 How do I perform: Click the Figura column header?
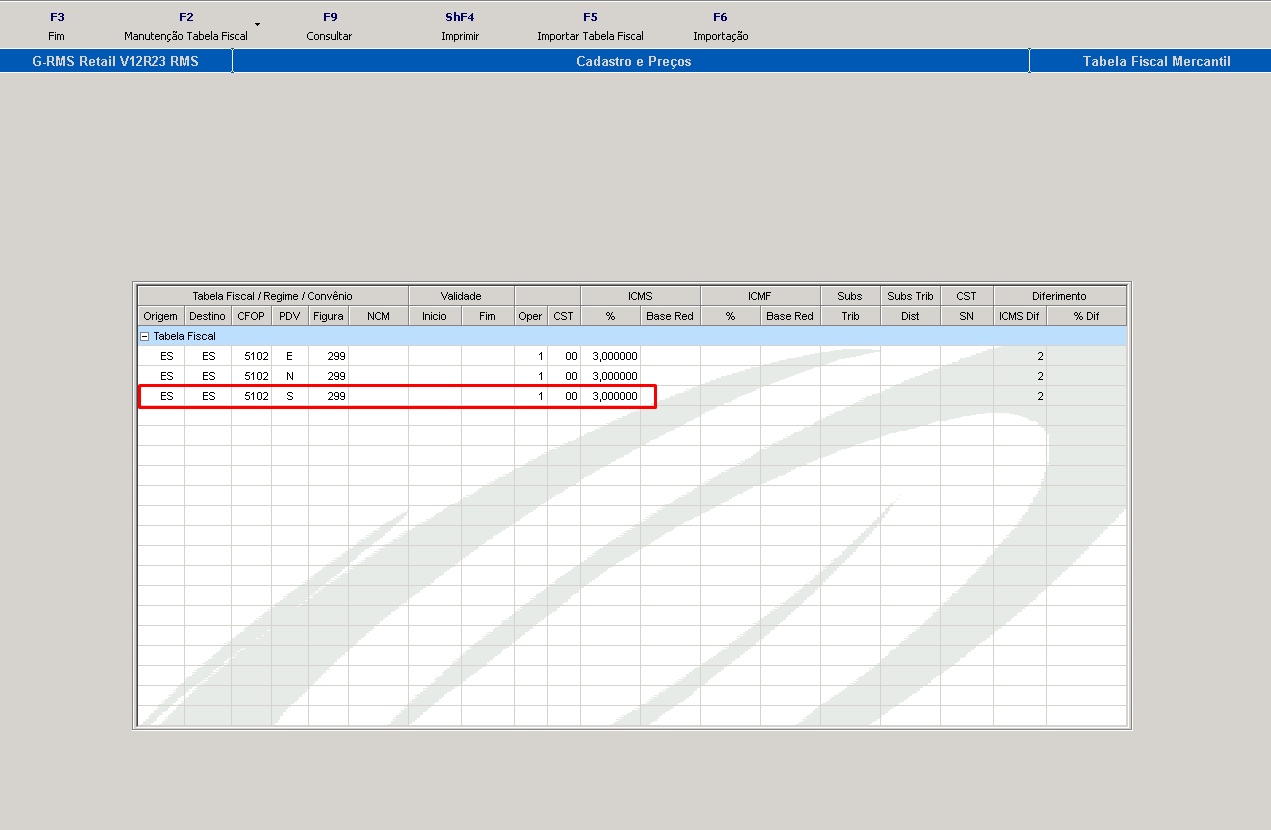pyautogui.click(x=328, y=316)
